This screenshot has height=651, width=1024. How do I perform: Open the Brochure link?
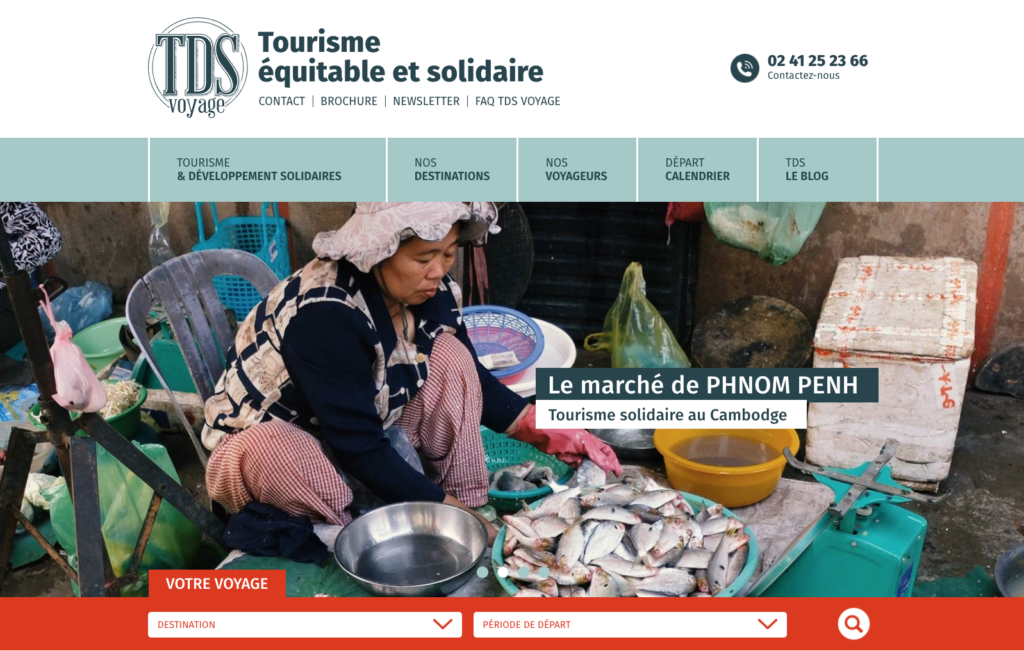click(x=349, y=101)
